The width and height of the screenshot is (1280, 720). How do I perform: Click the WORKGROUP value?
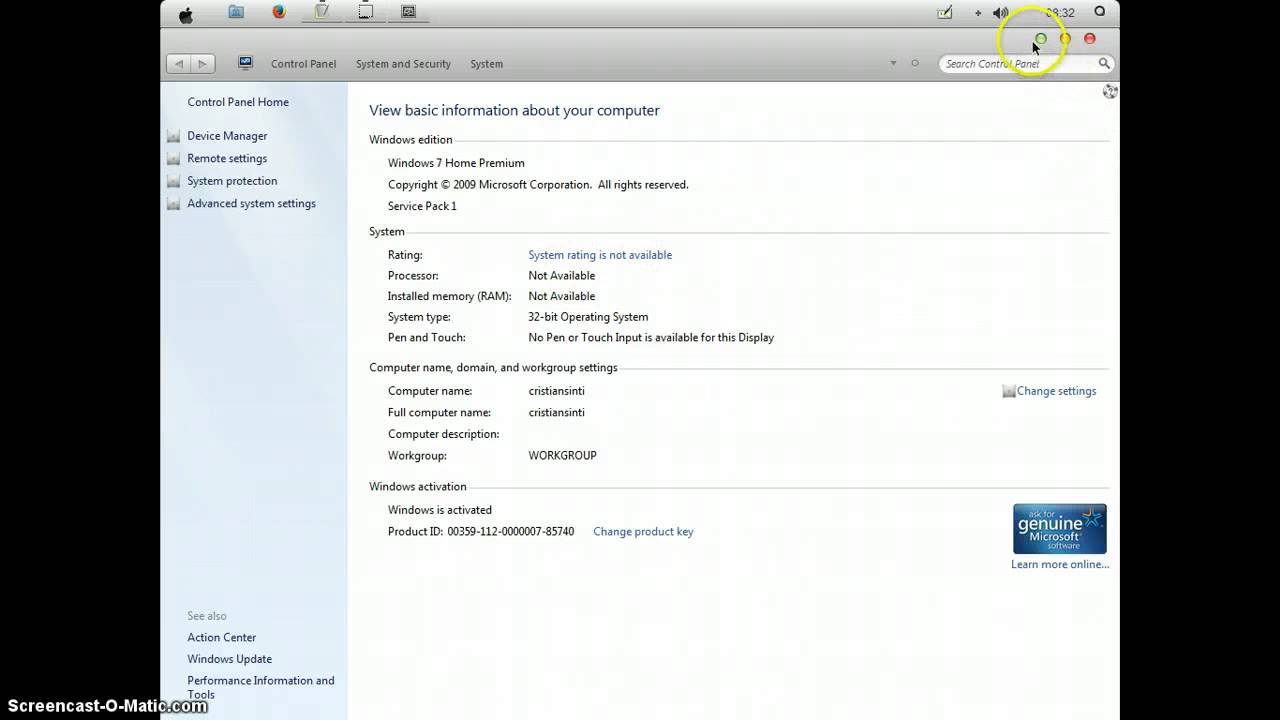point(562,455)
